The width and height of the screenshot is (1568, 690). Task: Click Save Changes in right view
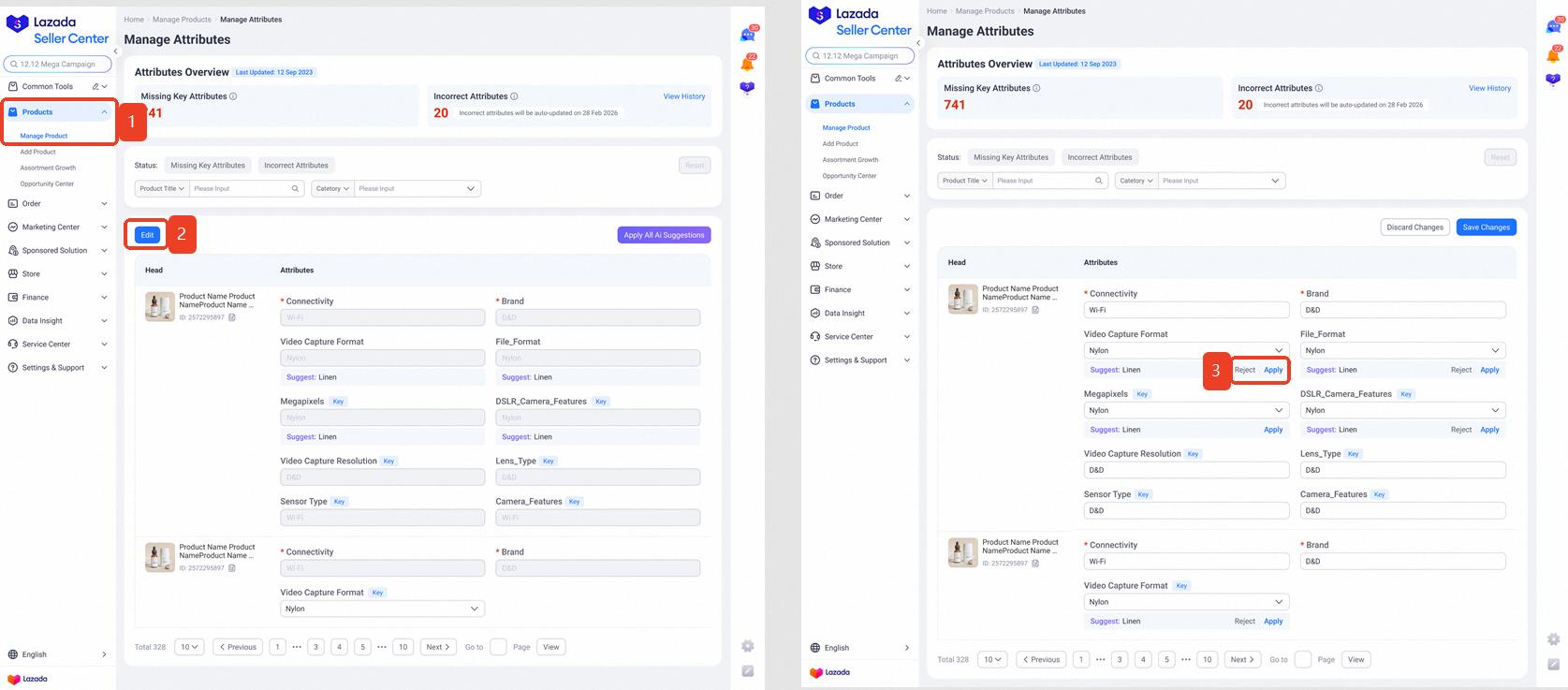pyautogui.click(x=1487, y=228)
